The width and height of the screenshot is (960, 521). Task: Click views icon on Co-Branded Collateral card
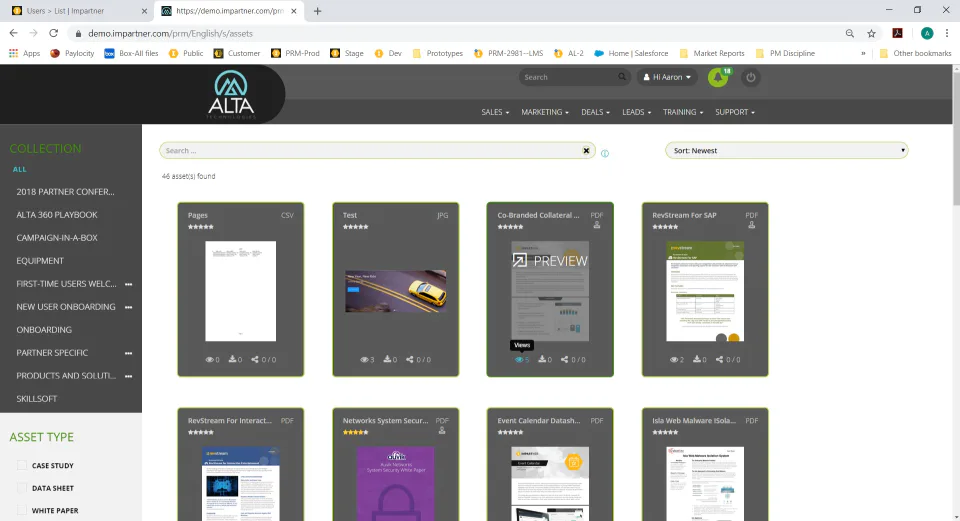tap(519, 359)
